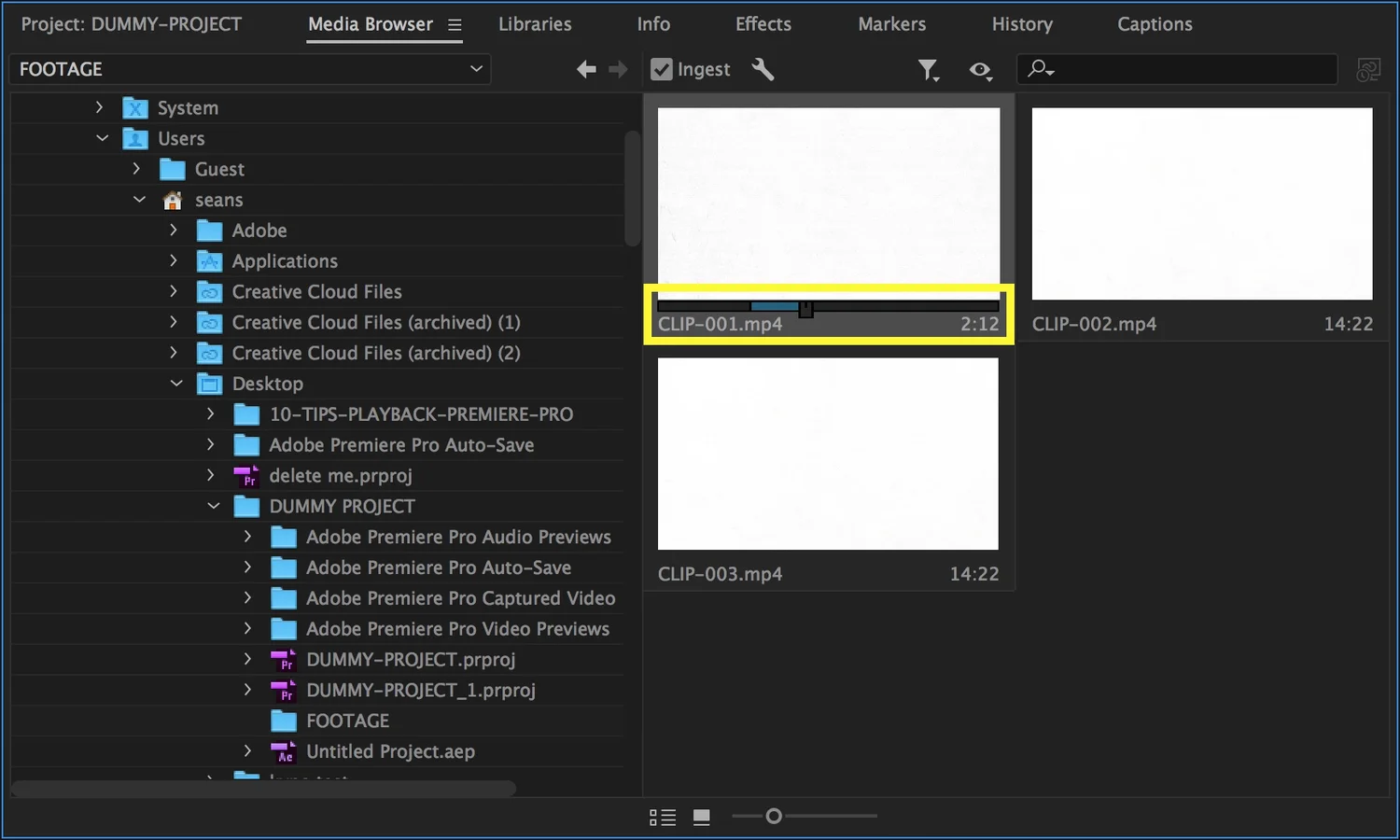Click the FOOTAGE folder icon in tree
Image resolution: width=1400 pixels, height=840 pixels.
coord(284,721)
